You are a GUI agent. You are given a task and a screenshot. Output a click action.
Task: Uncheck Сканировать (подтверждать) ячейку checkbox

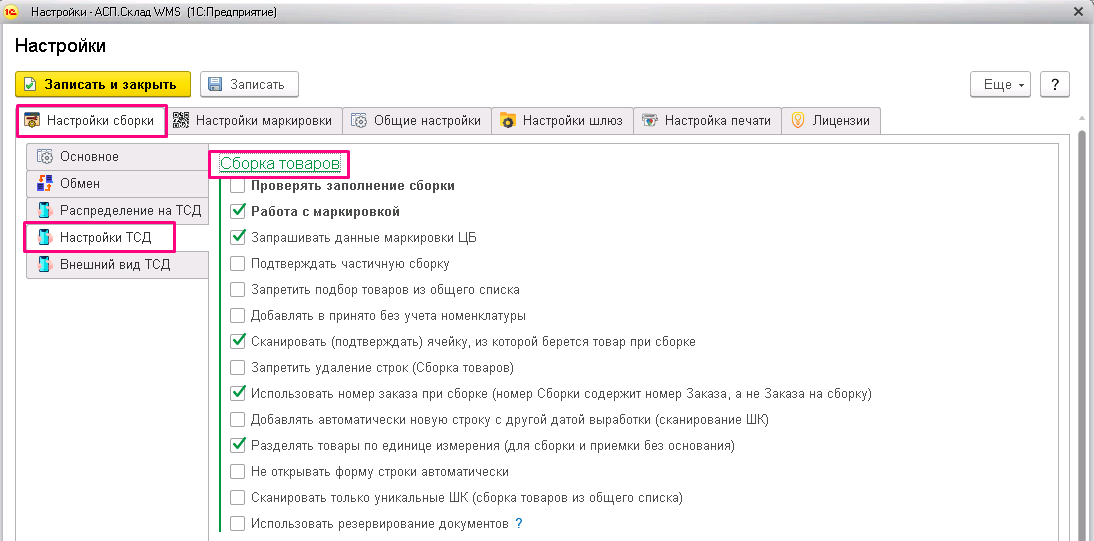coord(238,341)
